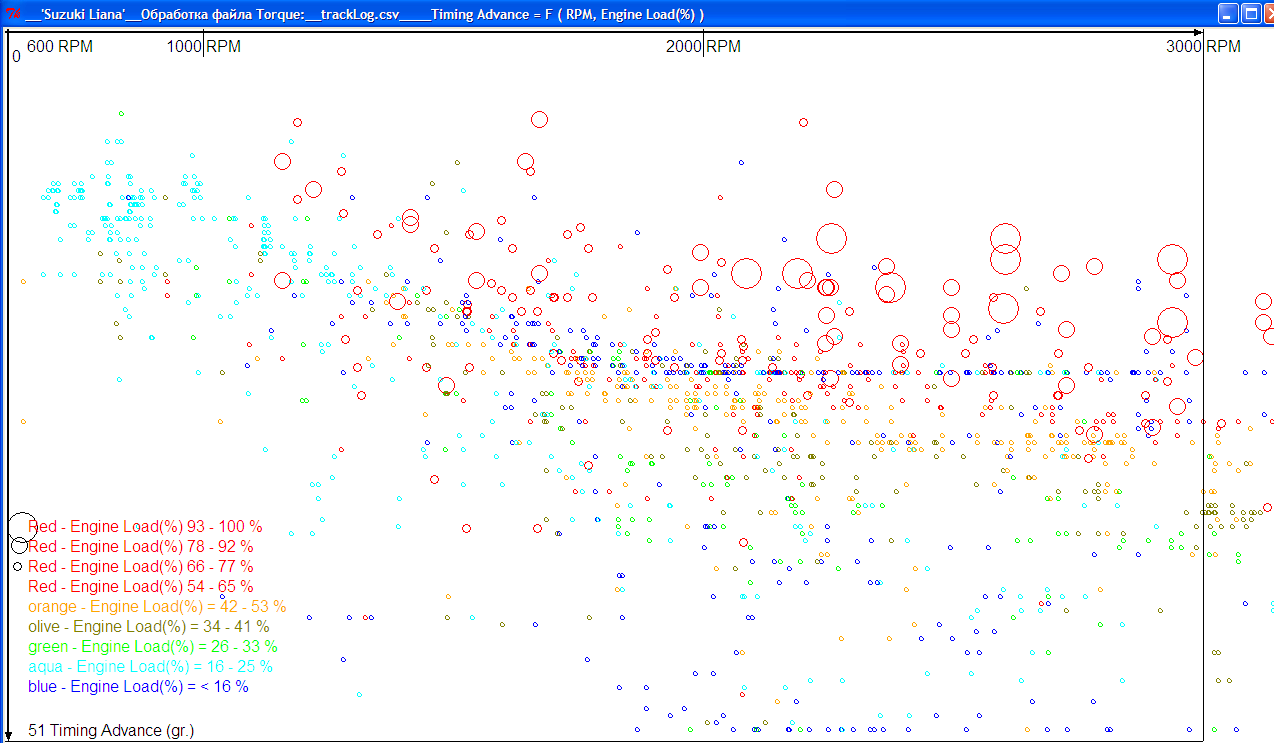Click the application icon in the title bar
Screen dimensions: 1274x743
coord(13,13)
